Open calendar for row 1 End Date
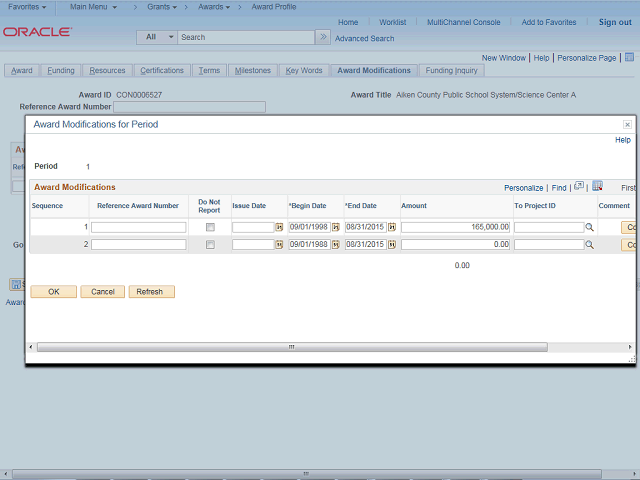 pyautogui.click(x=392, y=228)
